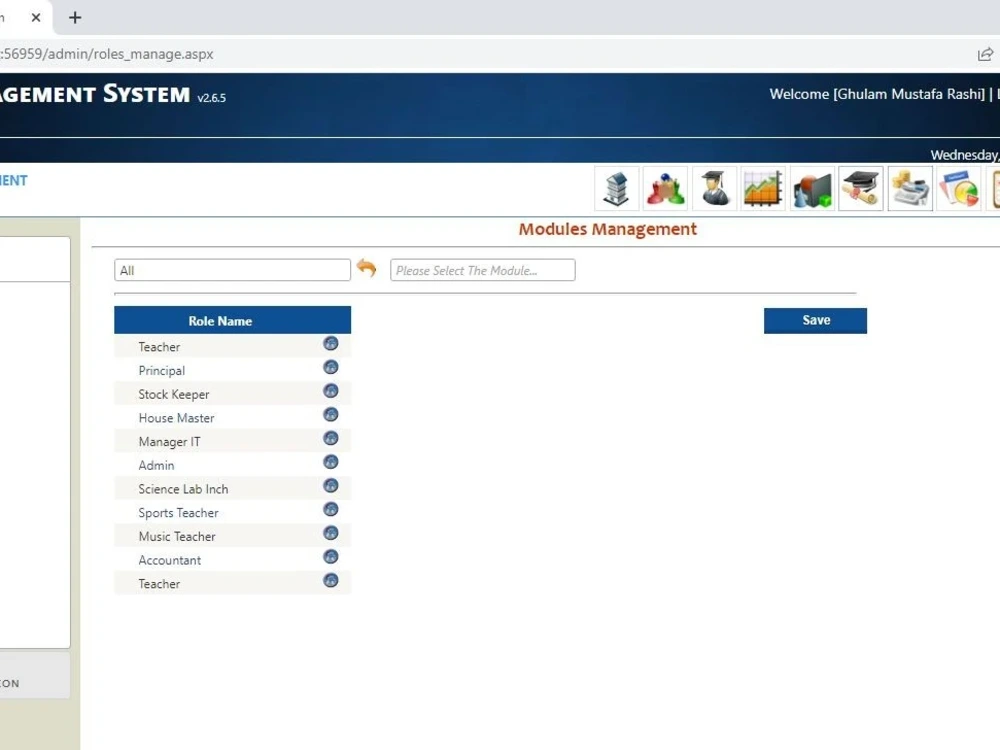Viewport: 1000px width, 750px height.
Task: Open the graduate student module icon
Action: (714, 189)
